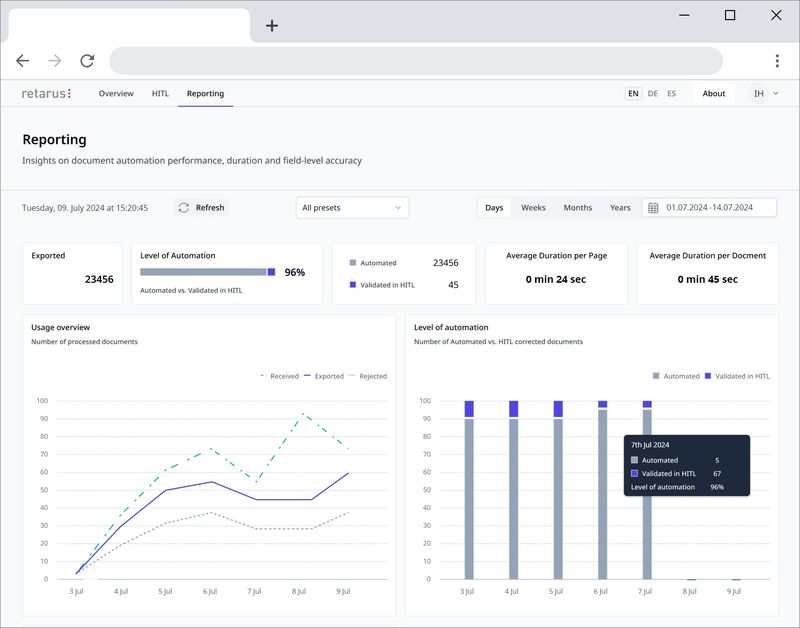The image size is (800, 628).
Task: Select the Reporting tab
Action: [205, 93]
